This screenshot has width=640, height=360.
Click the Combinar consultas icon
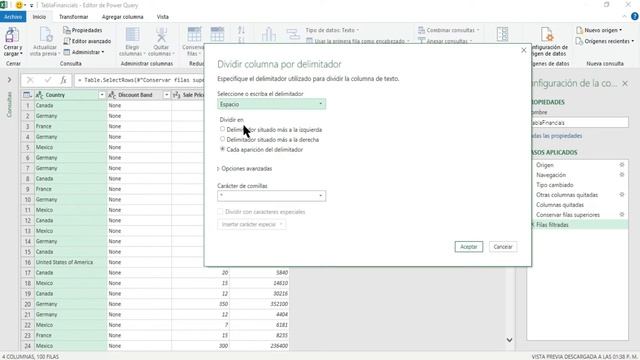(x=421, y=30)
